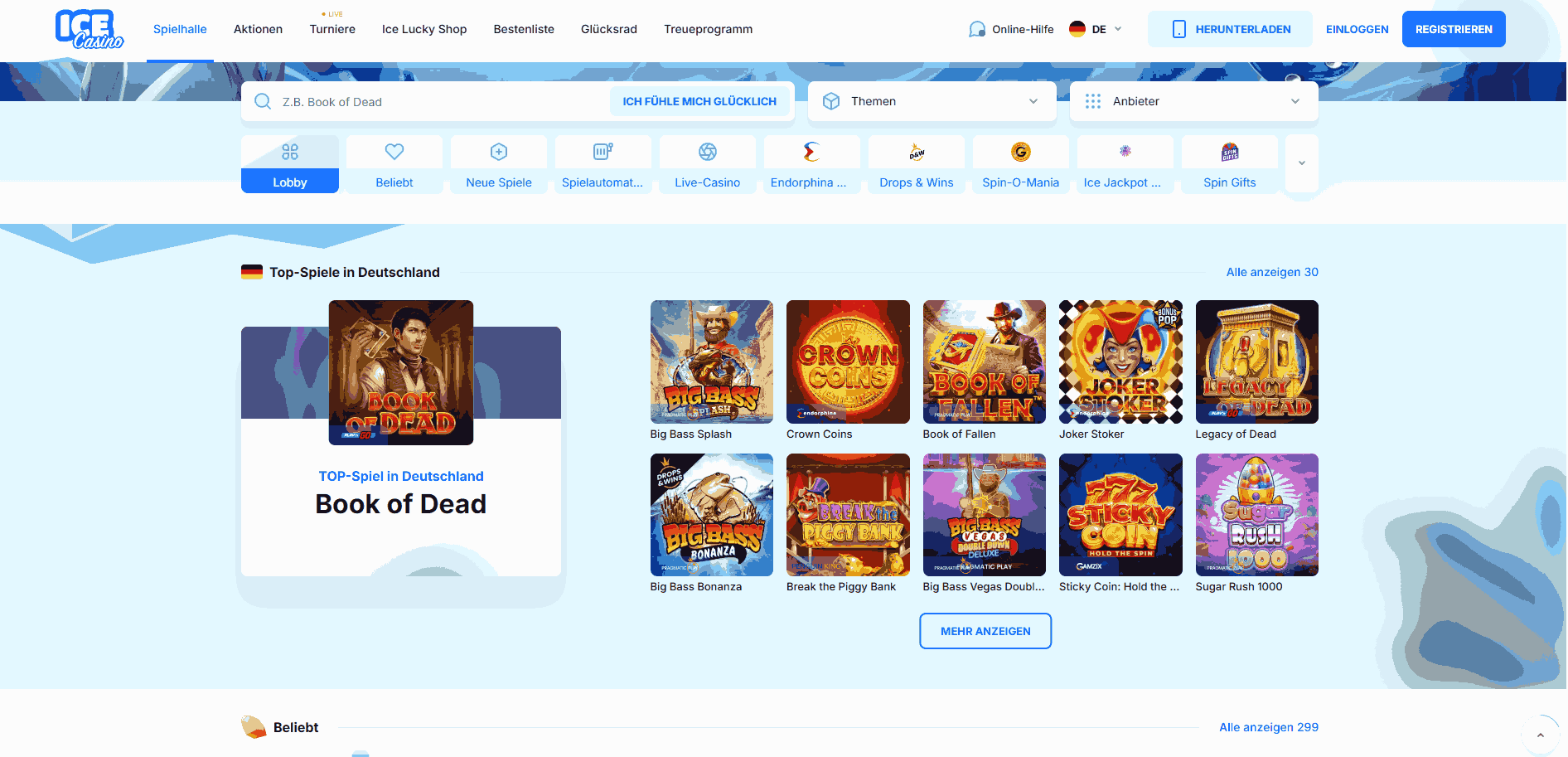Click the German flag language icon

(x=1077, y=29)
